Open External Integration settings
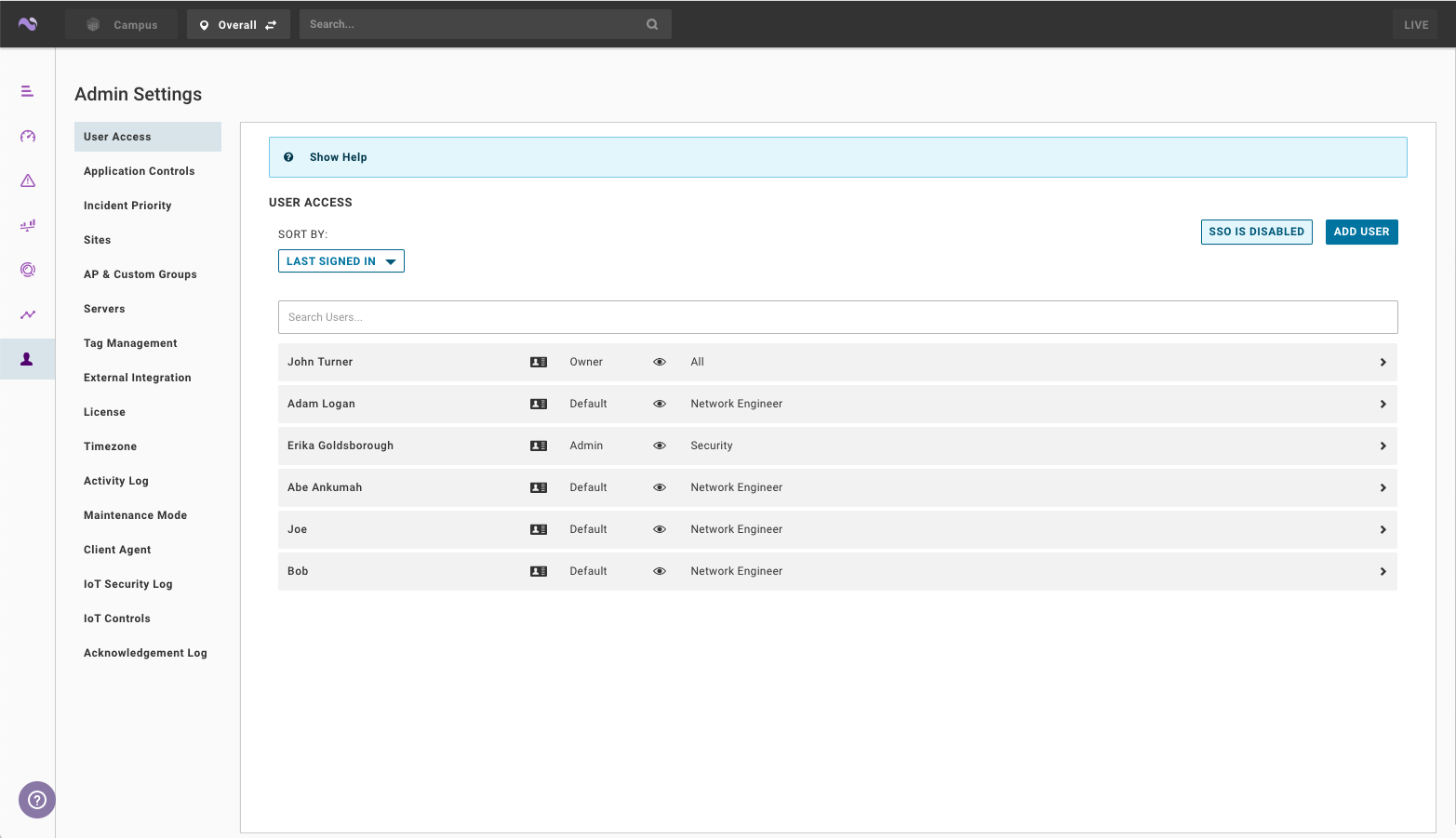This screenshot has width=1456, height=838. 138,378
